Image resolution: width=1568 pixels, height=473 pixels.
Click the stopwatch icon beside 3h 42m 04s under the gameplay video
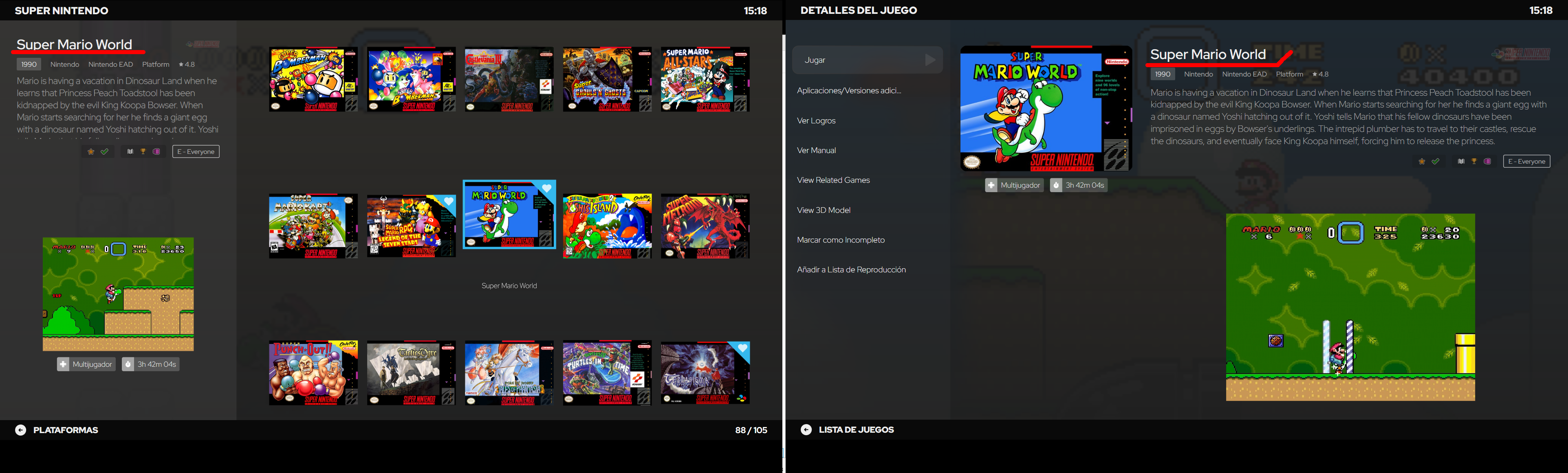click(x=128, y=364)
